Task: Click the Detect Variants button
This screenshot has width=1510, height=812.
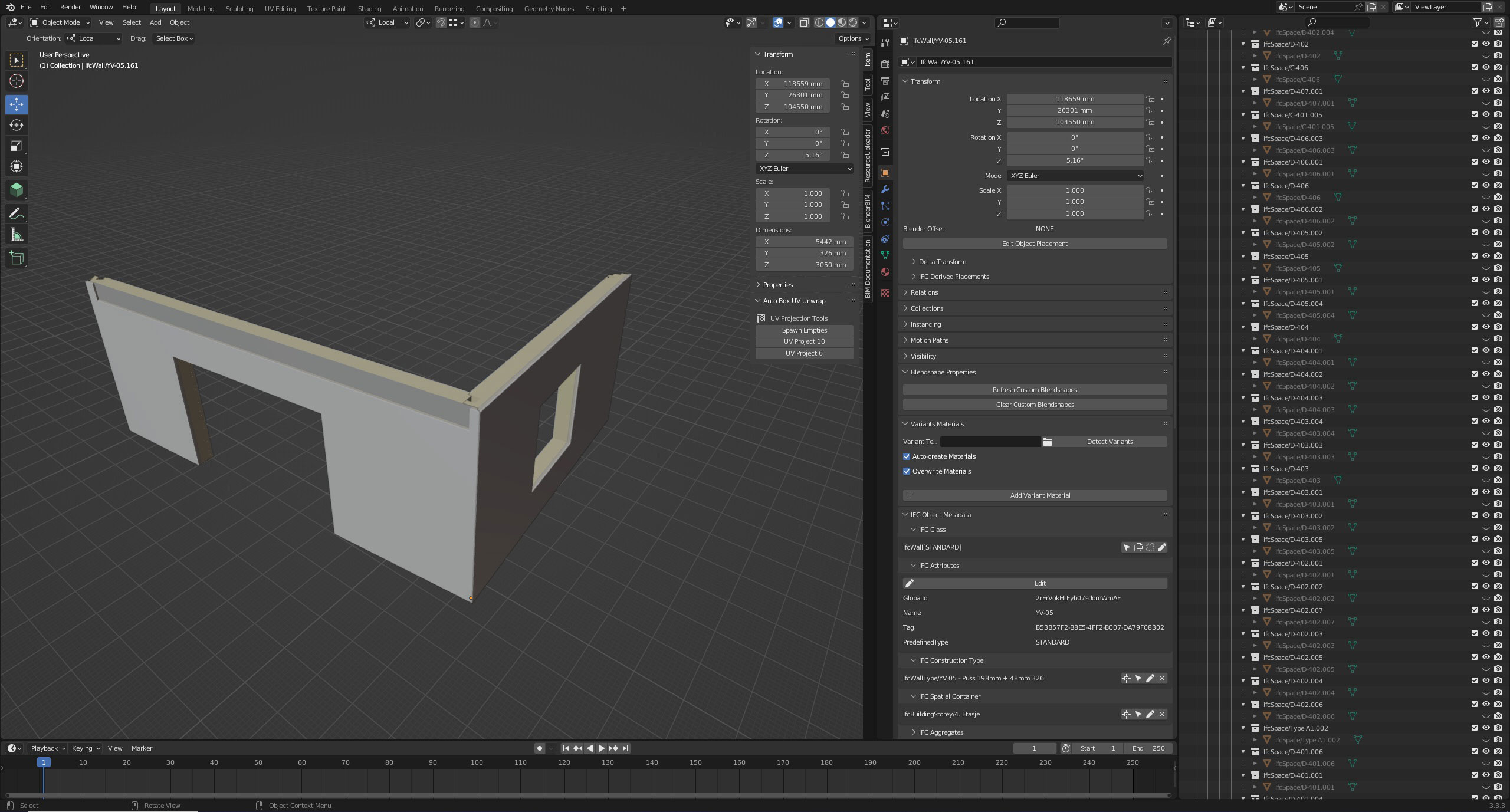Action: (x=1109, y=442)
